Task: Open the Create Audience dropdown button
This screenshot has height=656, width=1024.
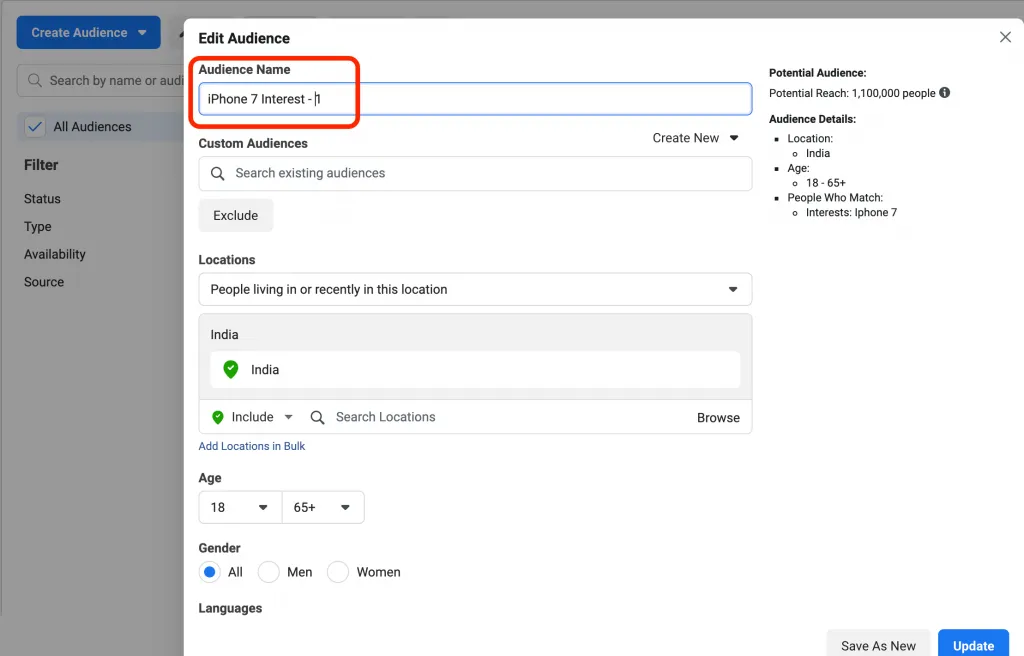Action: 89,33
